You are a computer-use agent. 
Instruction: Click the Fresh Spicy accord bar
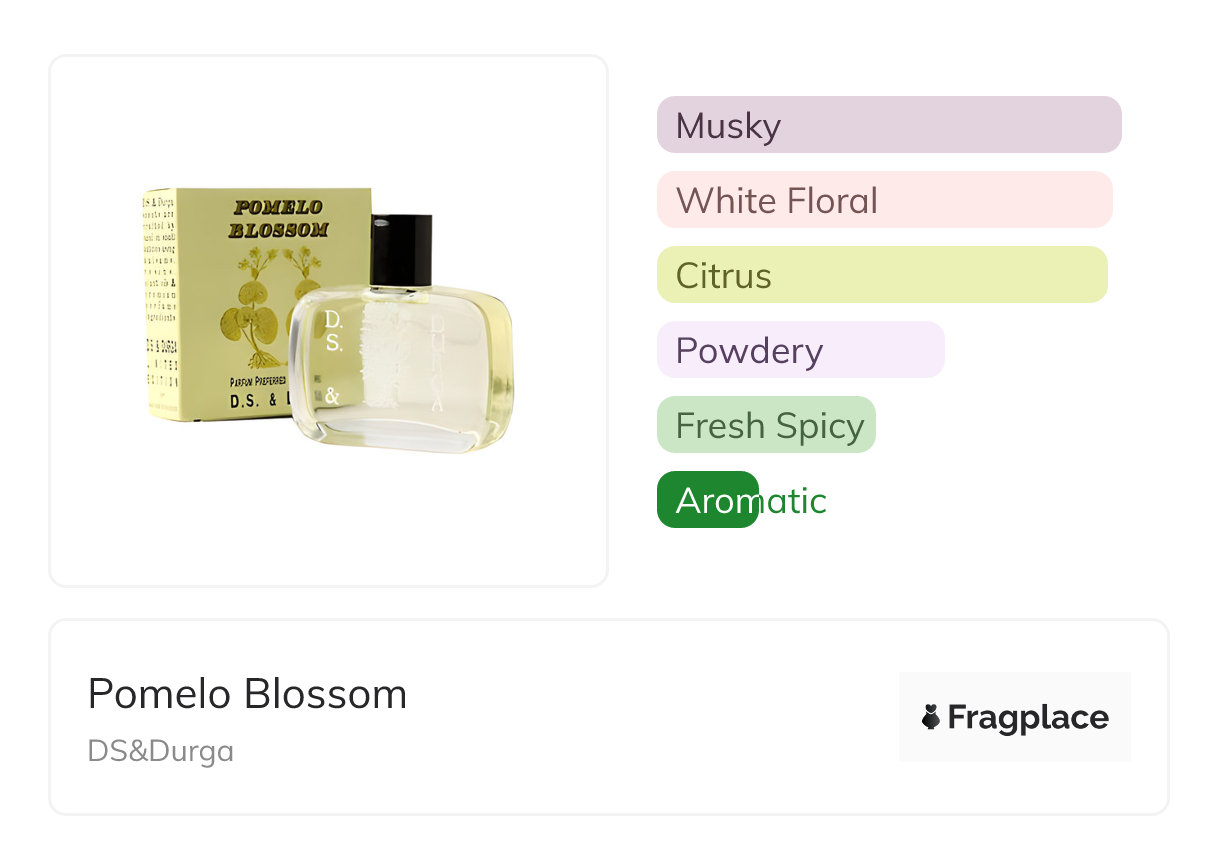point(766,425)
